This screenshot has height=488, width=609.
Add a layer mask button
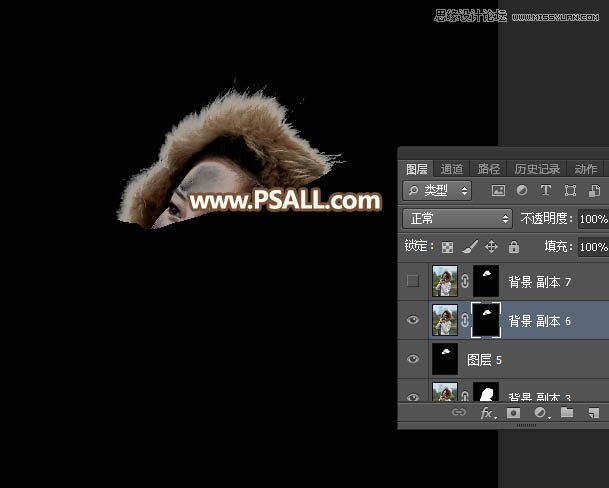513,413
